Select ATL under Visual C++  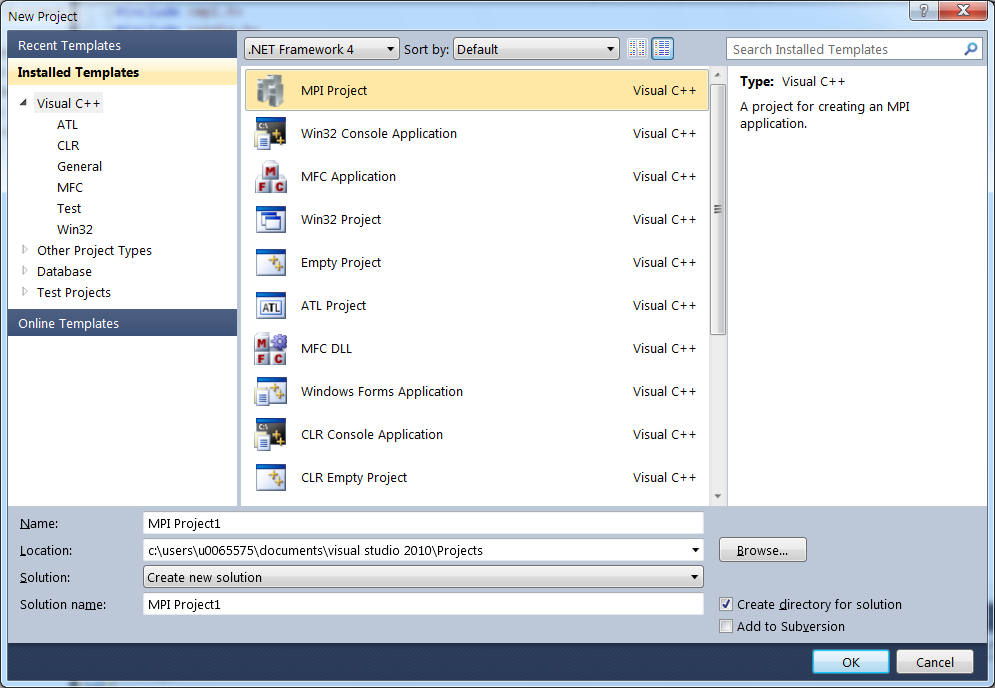[x=67, y=124]
